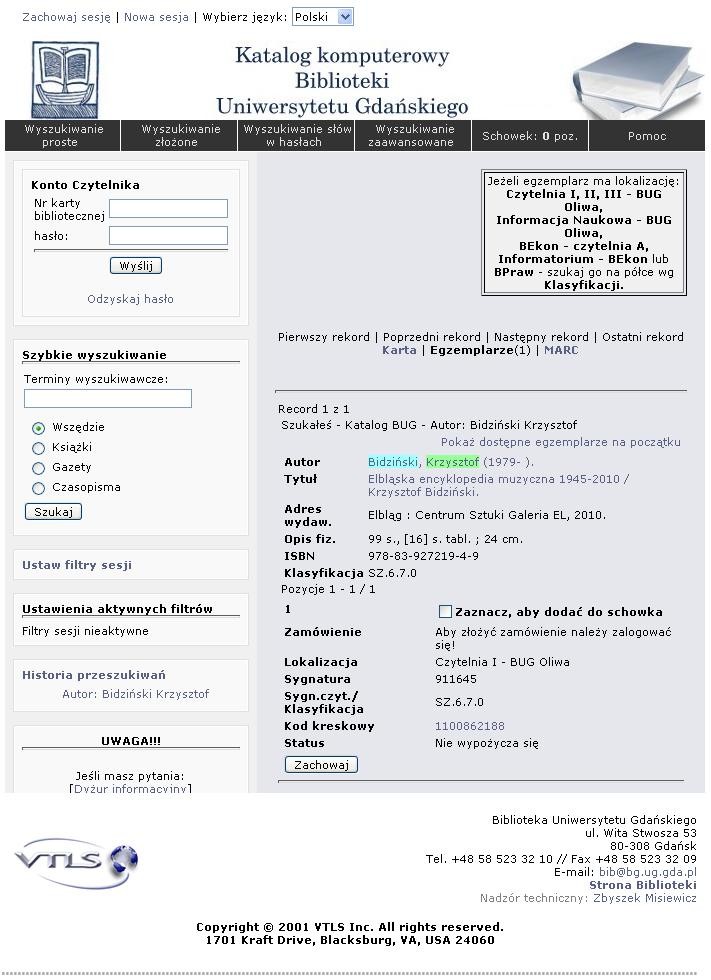Click Nowa sesja link
Image resolution: width=711 pixels, height=980 pixels.
pyautogui.click(x=156, y=17)
